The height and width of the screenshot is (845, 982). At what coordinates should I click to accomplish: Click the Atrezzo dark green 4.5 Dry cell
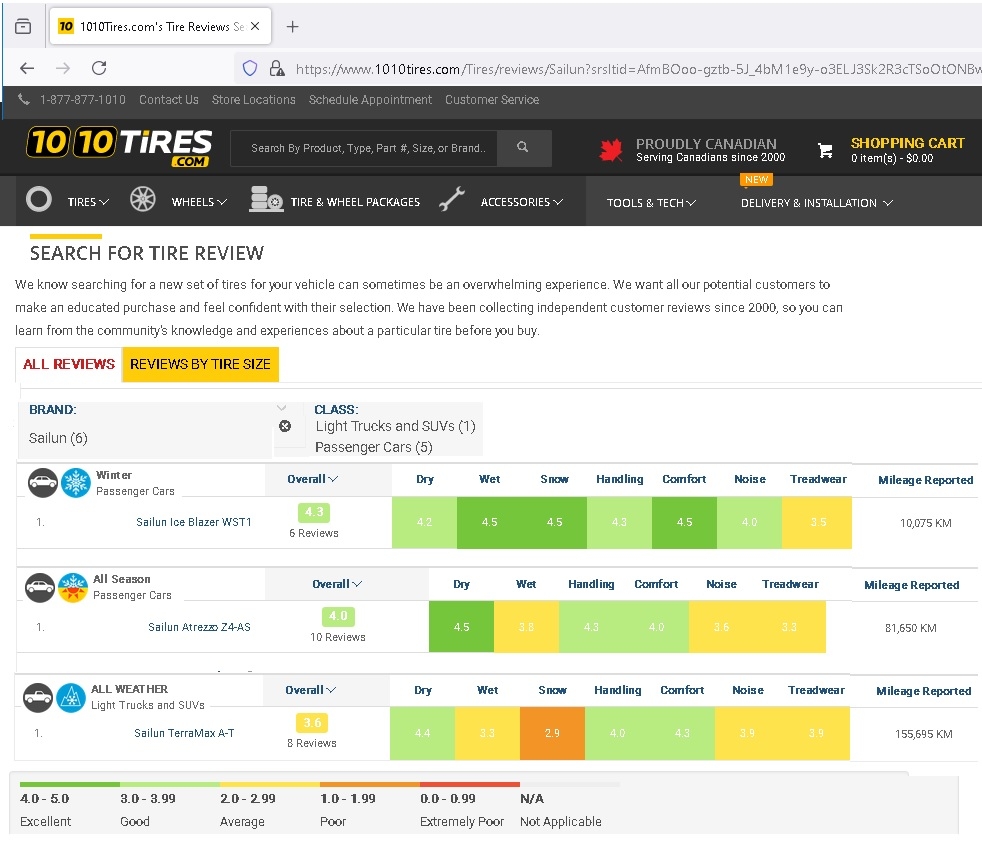[462, 627]
